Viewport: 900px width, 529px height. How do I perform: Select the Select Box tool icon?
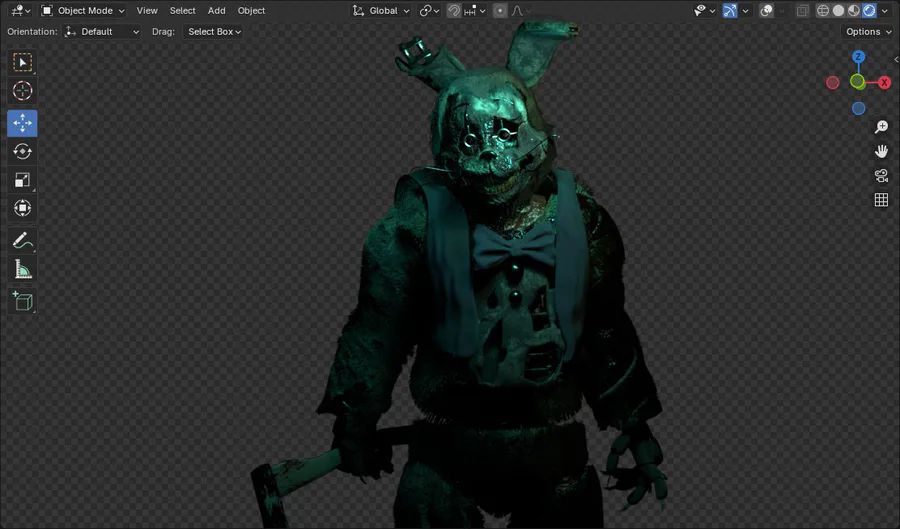pyautogui.click(x=22, y=63)
